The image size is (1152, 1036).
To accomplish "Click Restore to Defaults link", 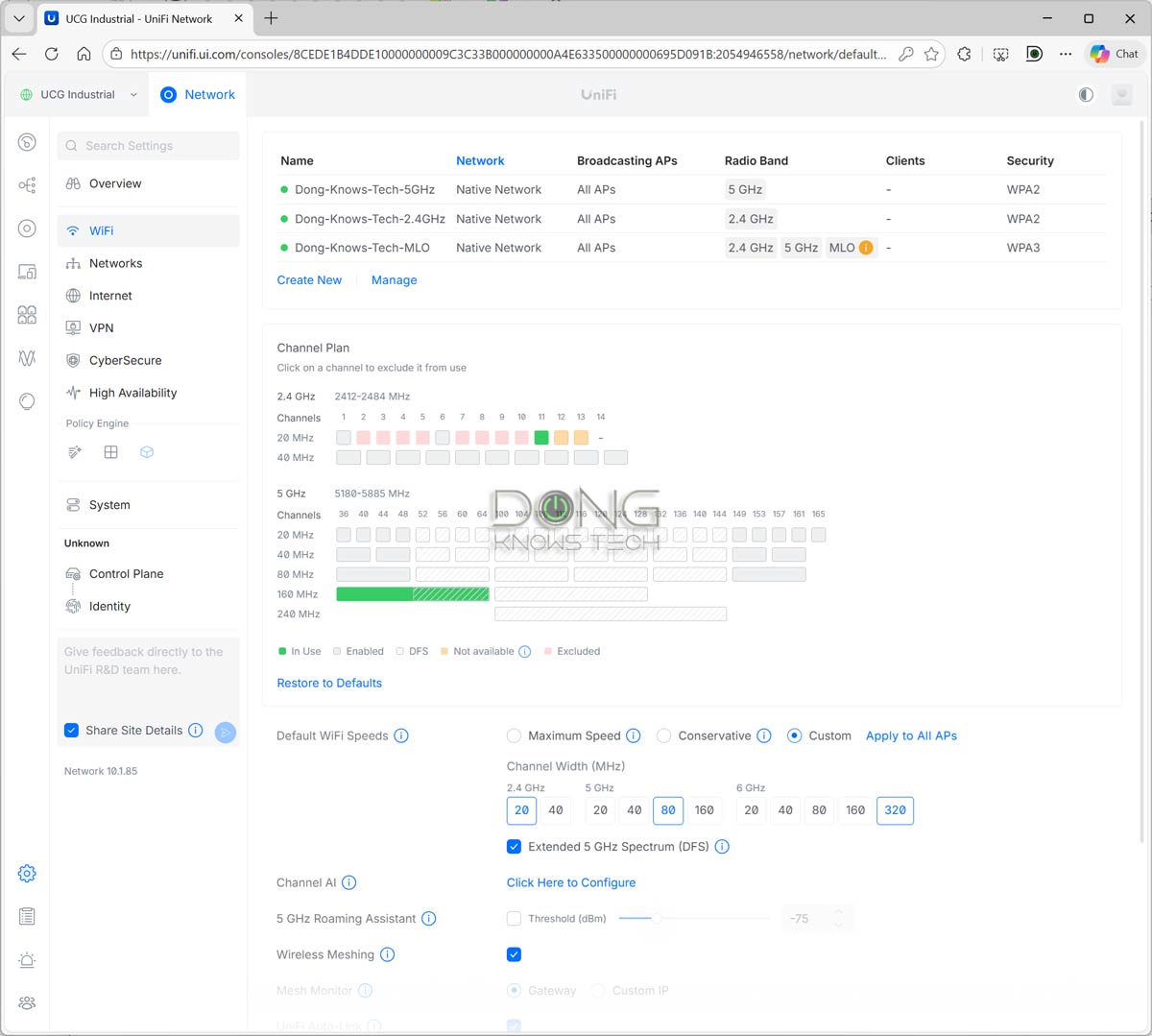I will pos(329,683).
